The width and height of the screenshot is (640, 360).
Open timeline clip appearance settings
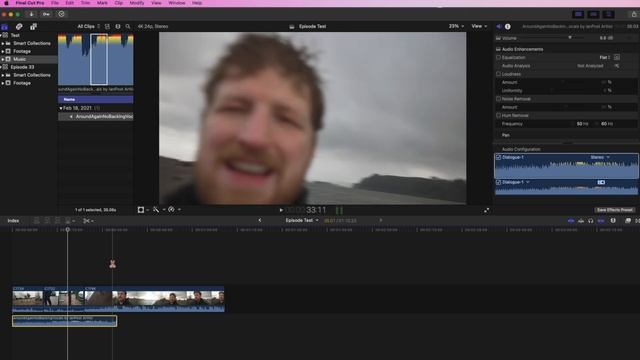613,221
